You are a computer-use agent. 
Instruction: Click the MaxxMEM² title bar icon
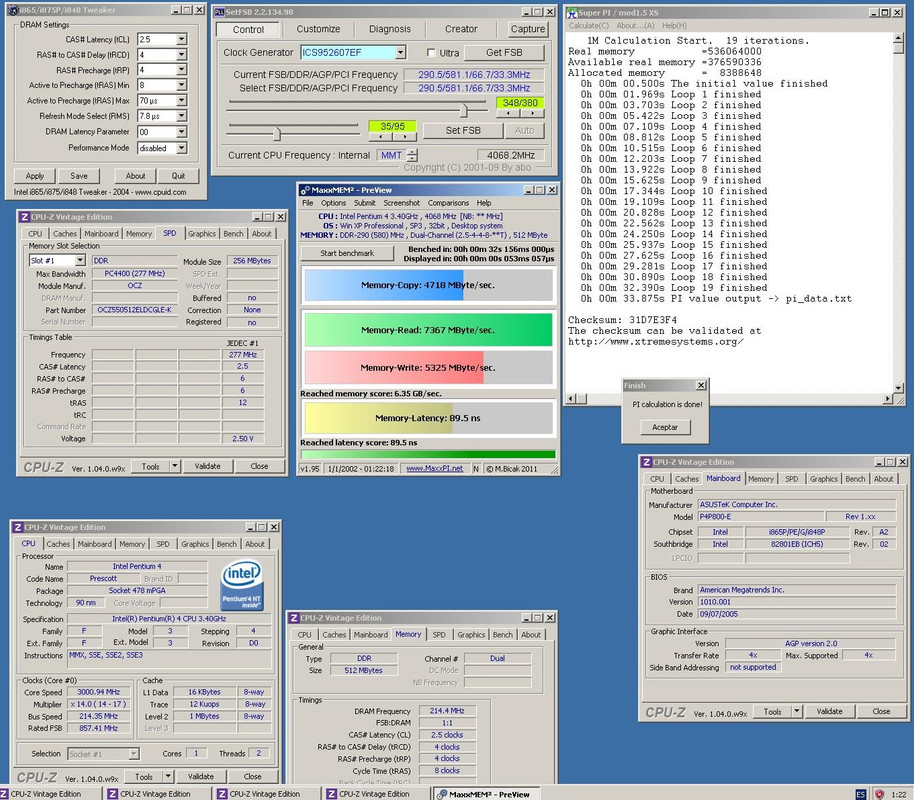pos(305,190)
